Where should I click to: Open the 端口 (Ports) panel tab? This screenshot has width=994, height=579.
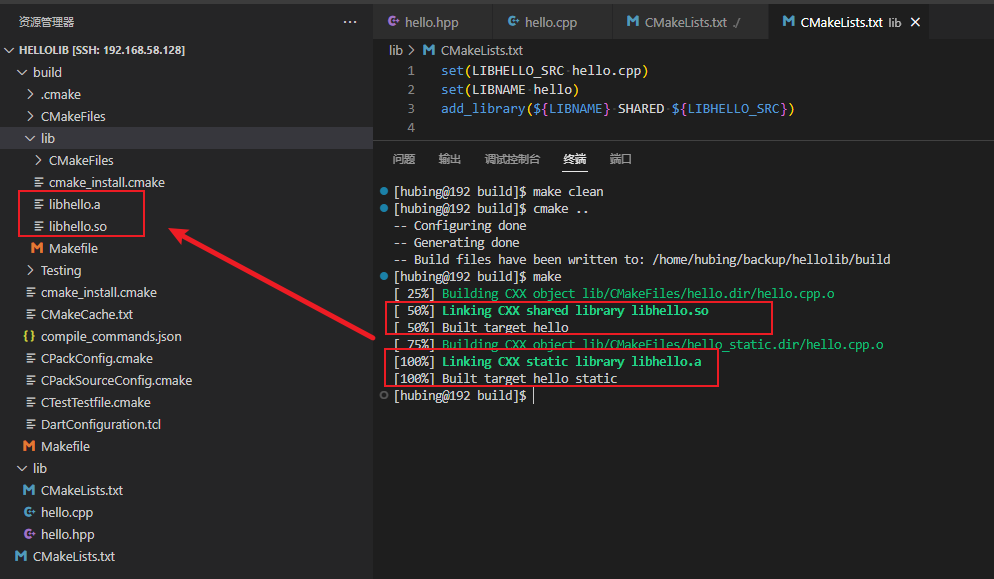pyautogui.click(x=621, y=159)
